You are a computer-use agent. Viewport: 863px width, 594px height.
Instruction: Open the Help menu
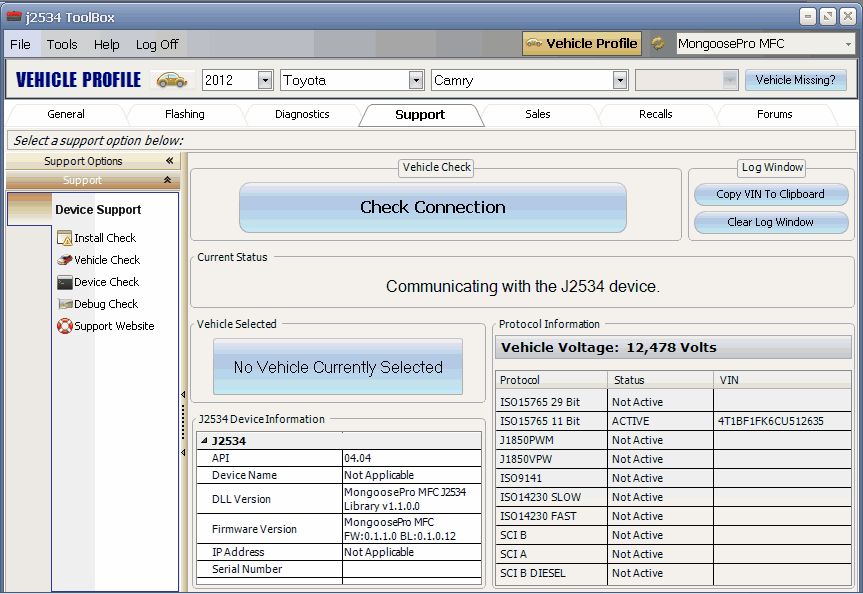[x=107, y=44]
